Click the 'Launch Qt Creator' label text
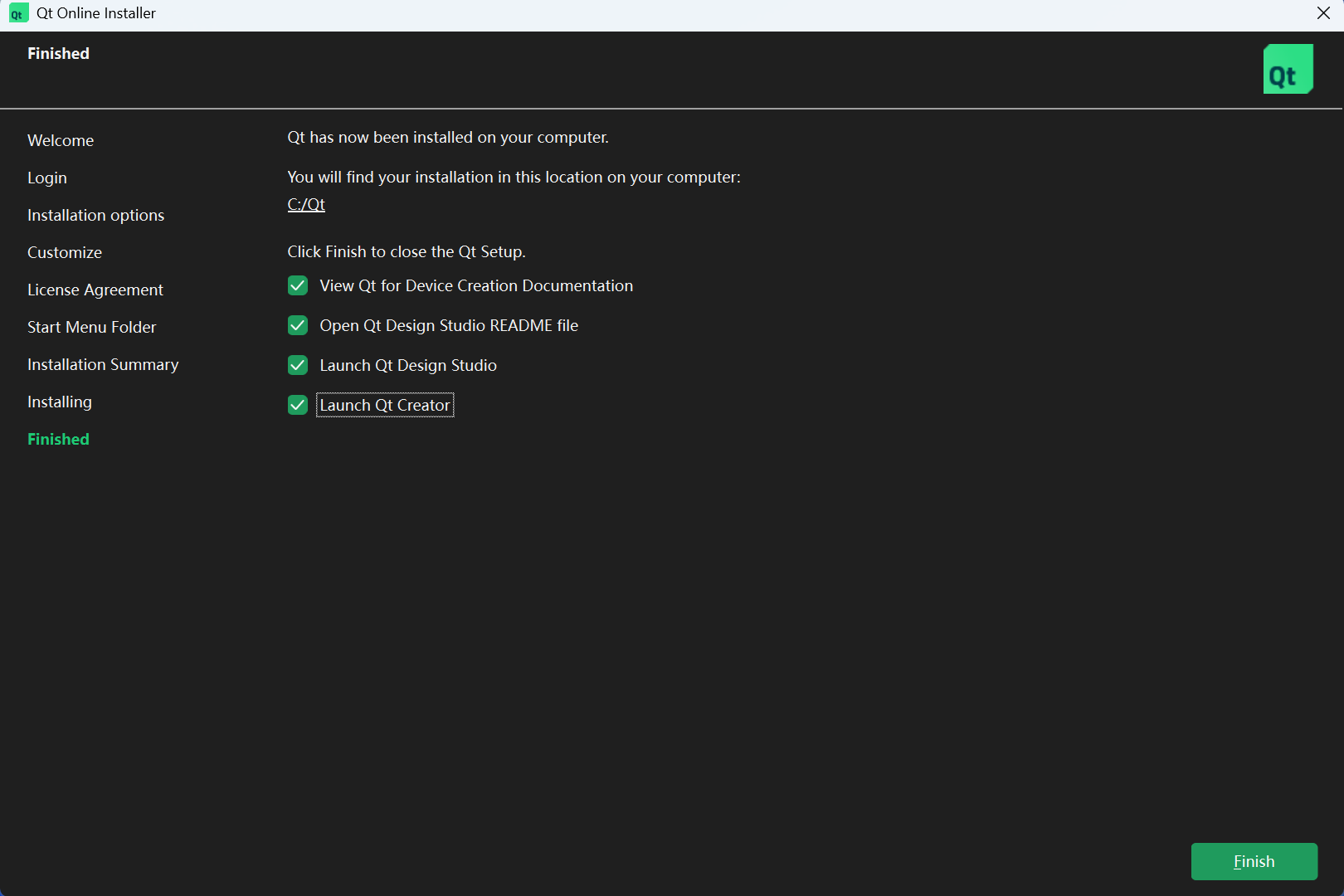 tap(385, 405)
